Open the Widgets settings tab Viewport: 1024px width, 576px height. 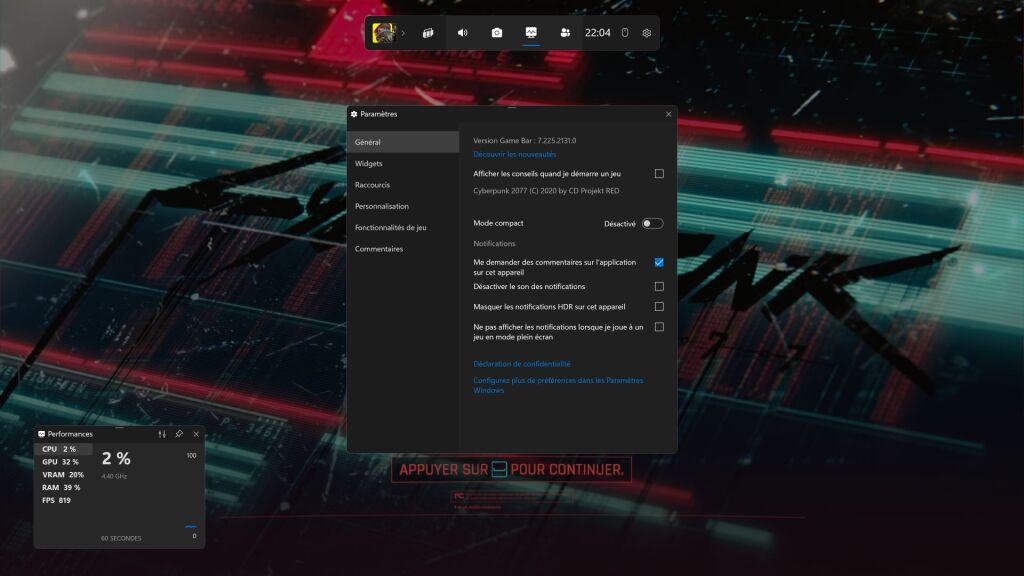click(x=403, y=163)
